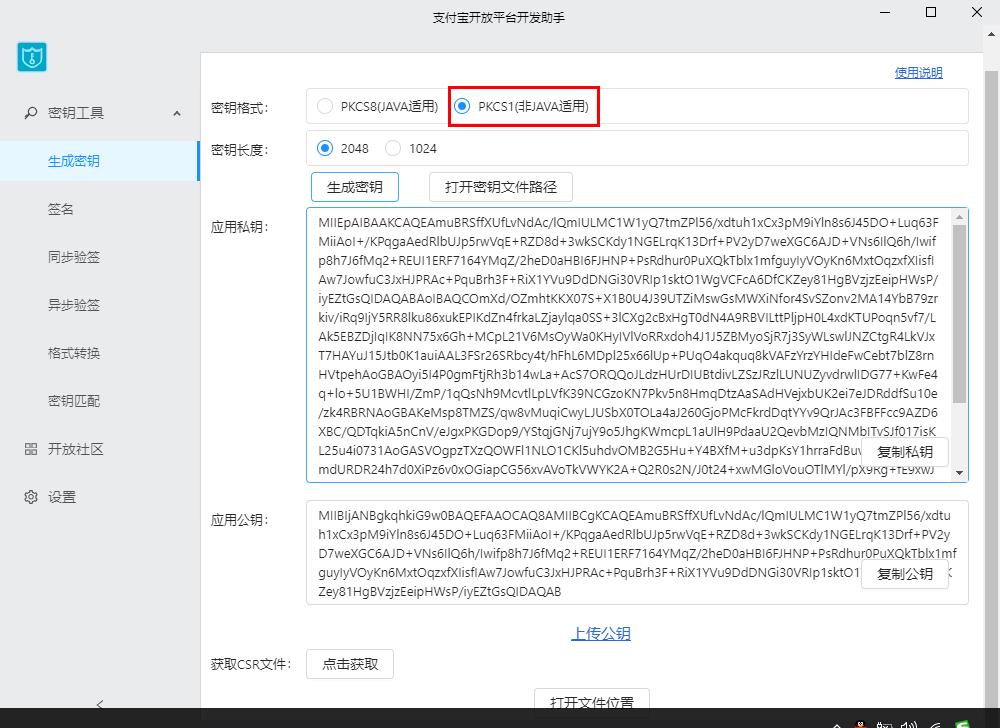The image size is (1000, 728).
Task: Maximize the application window
Action: (x=931, y=12)
